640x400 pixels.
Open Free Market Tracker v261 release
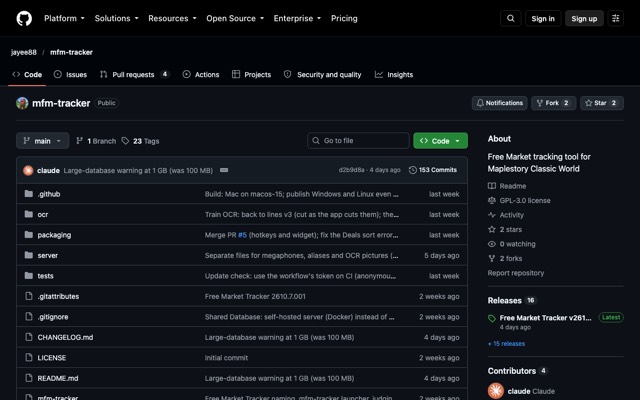545,318
